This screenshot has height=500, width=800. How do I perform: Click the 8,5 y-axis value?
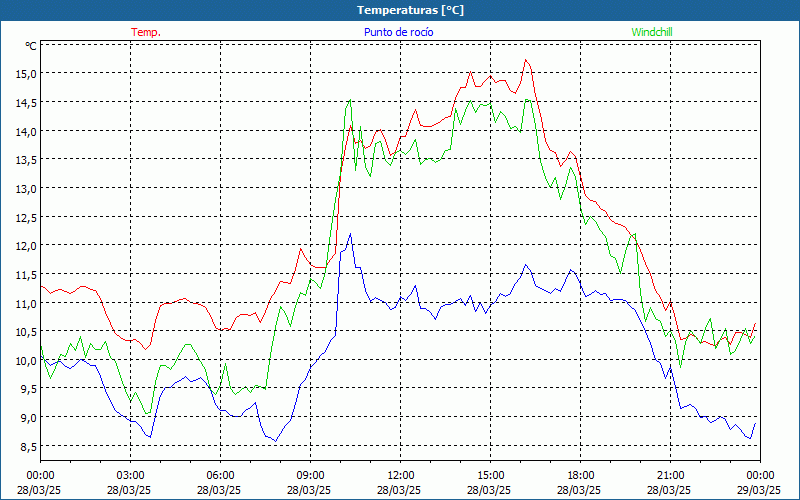tap(29, 447)
